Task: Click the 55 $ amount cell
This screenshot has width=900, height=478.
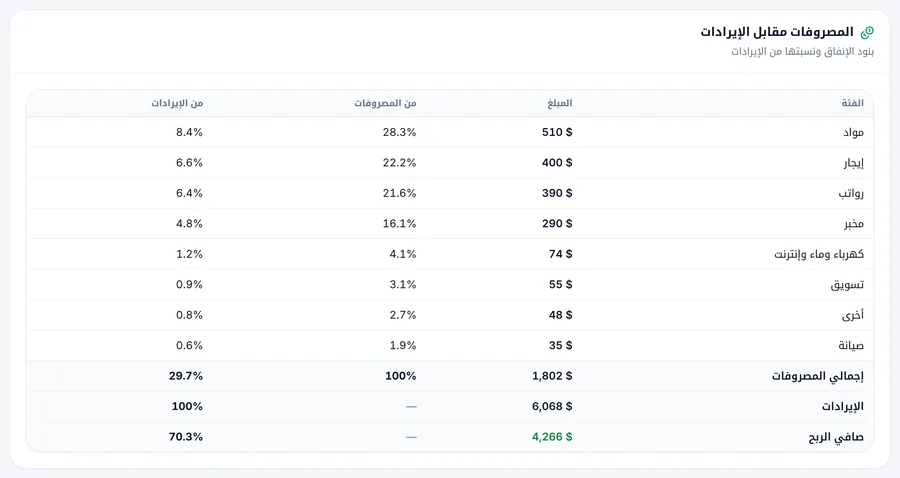Action: pyautogui.click(x=561, y=284)
